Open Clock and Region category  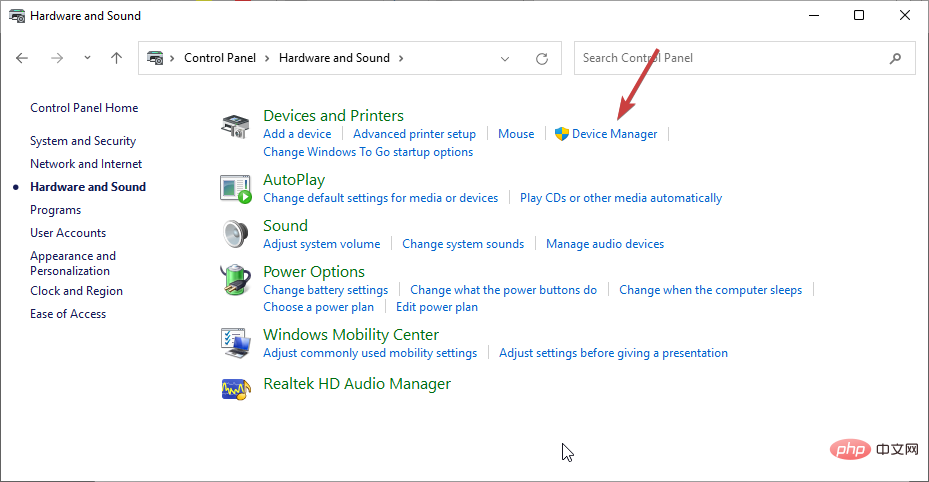(76, 291)
